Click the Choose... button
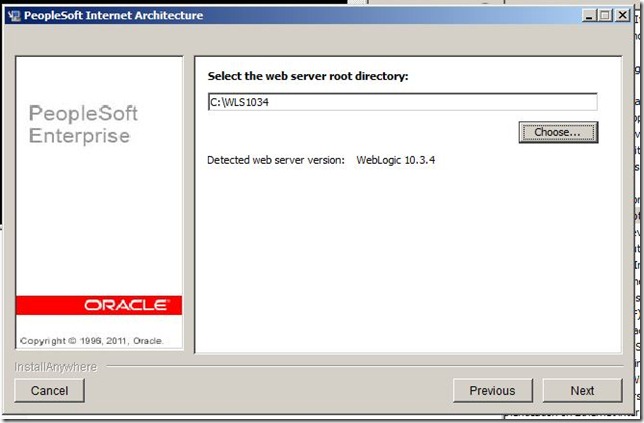 coord(558,132)
